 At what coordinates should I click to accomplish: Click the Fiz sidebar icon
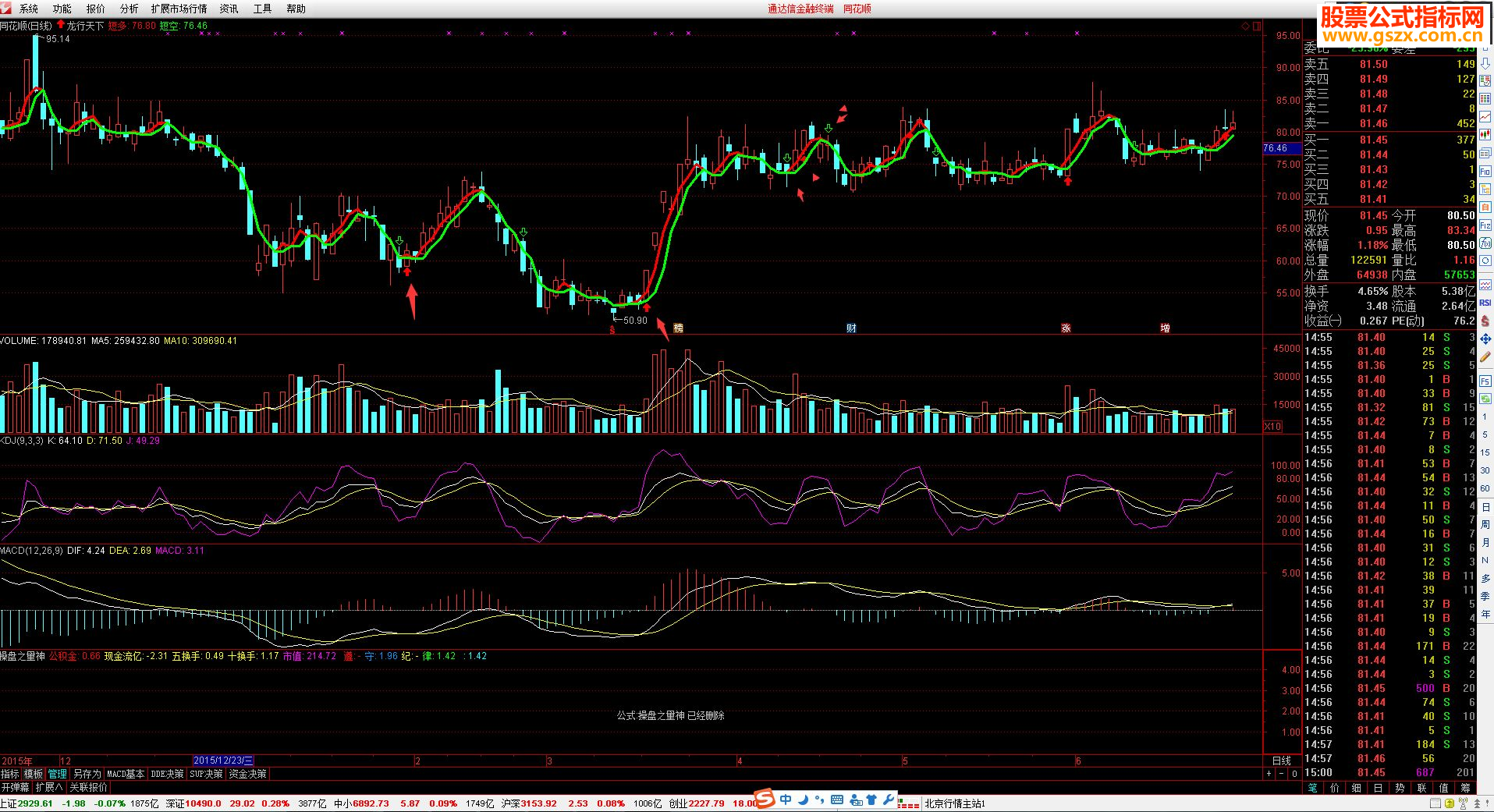(1485, 224)
